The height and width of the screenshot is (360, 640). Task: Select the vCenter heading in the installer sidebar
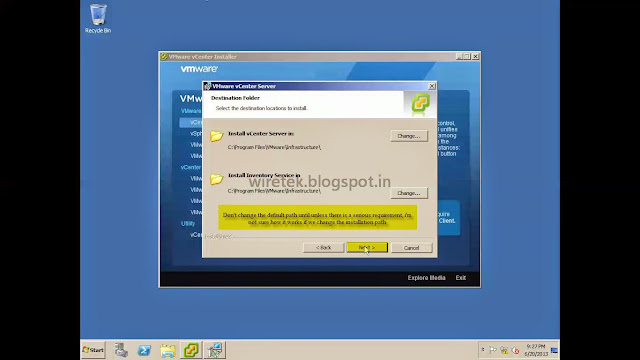click(x=191, y=167)
